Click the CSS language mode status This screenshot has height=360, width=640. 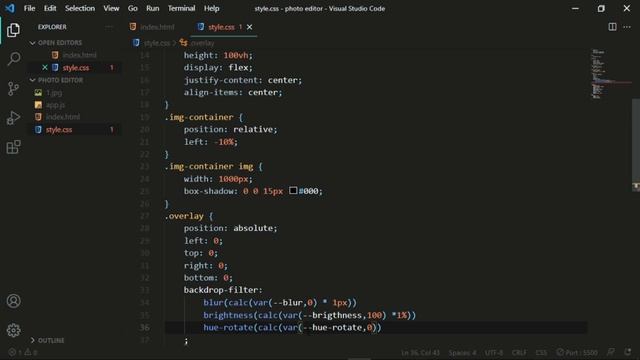point(541,352)
